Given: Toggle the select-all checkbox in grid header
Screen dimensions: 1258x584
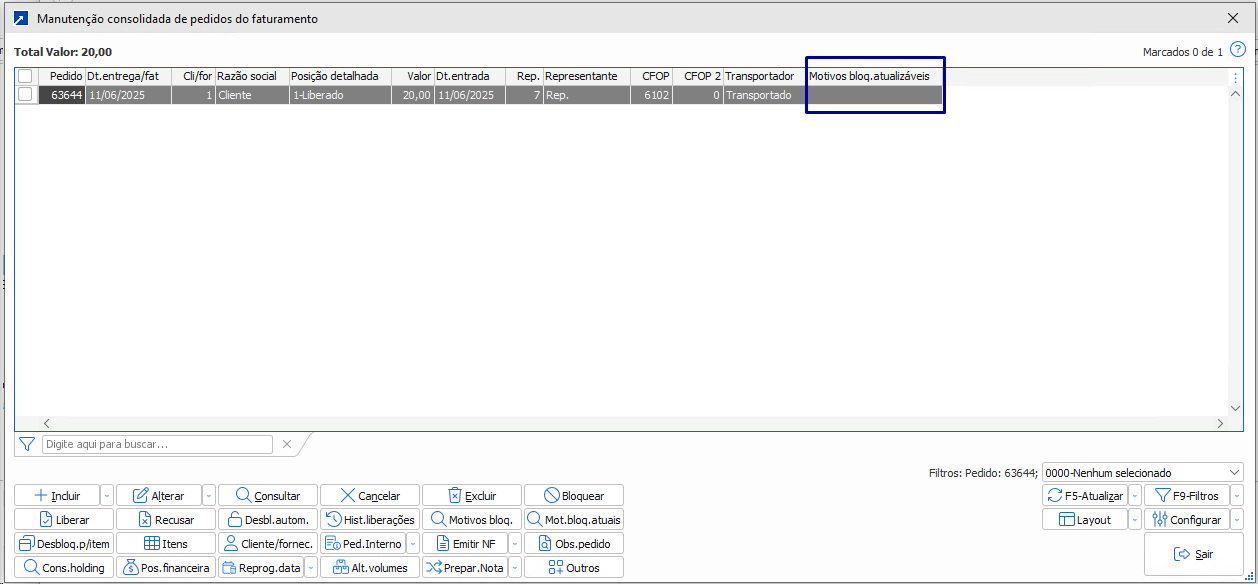Looking at the screenshot, I should (x=25, y=76).
